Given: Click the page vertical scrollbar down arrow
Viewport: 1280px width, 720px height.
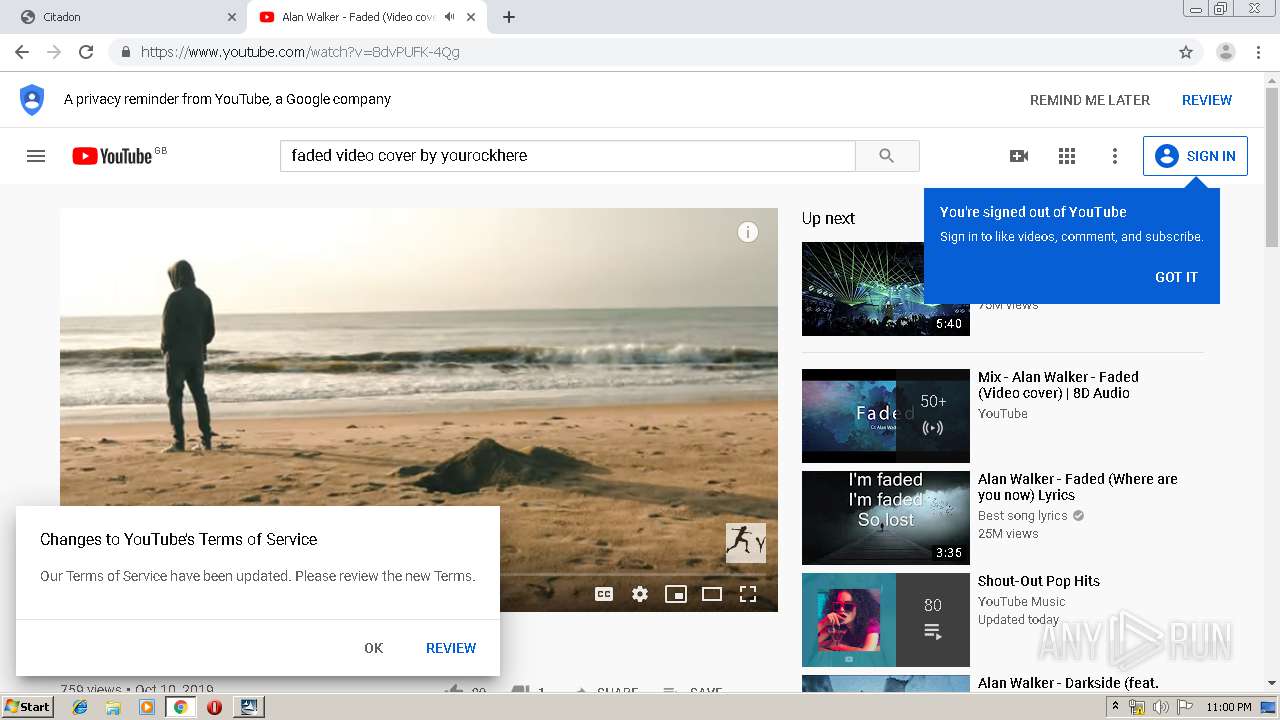Looking at the screenshot, I should 1272,684.
